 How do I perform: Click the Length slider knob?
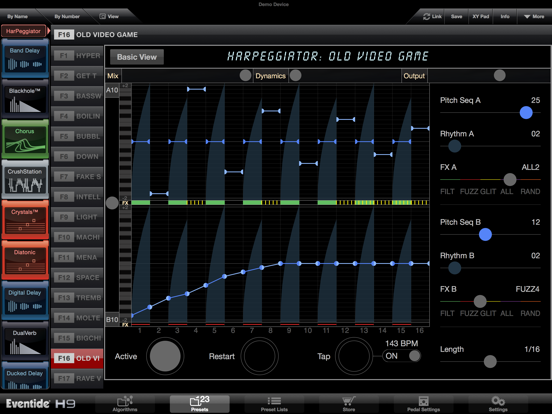point(490,362)
